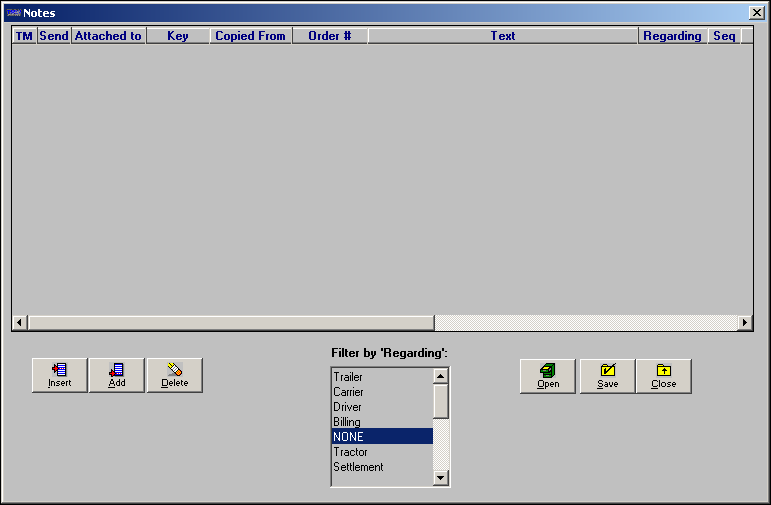Select Tractor in the Regarding filter list

coord(382,451)
